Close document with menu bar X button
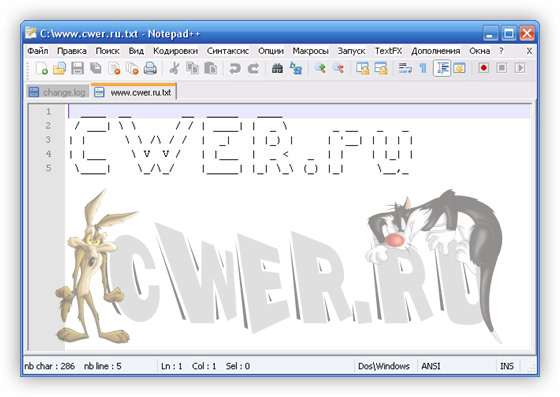Viewport: 560px width, 397px height. click(529, 51)
